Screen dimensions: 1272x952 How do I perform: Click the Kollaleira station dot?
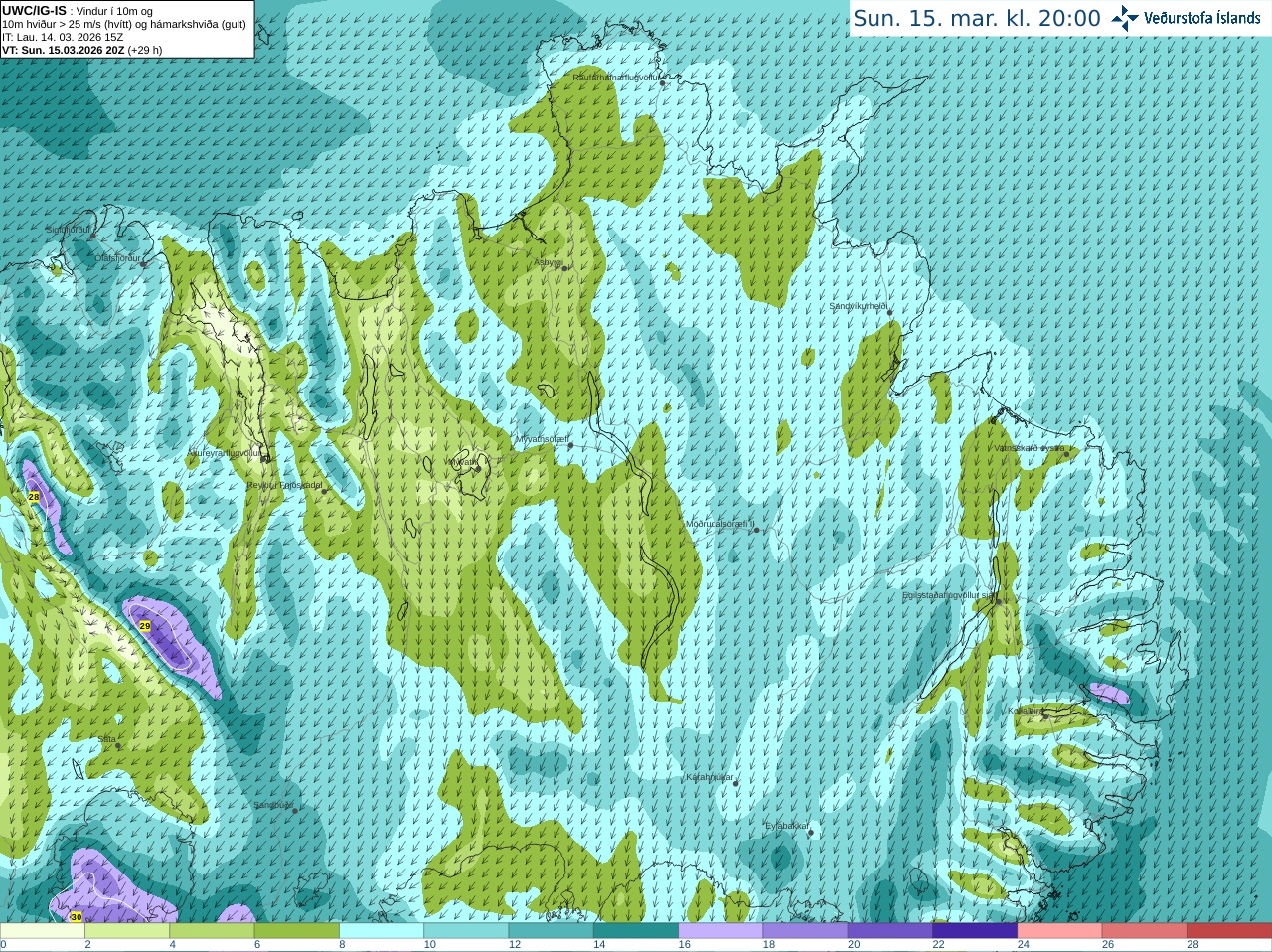1045,716
